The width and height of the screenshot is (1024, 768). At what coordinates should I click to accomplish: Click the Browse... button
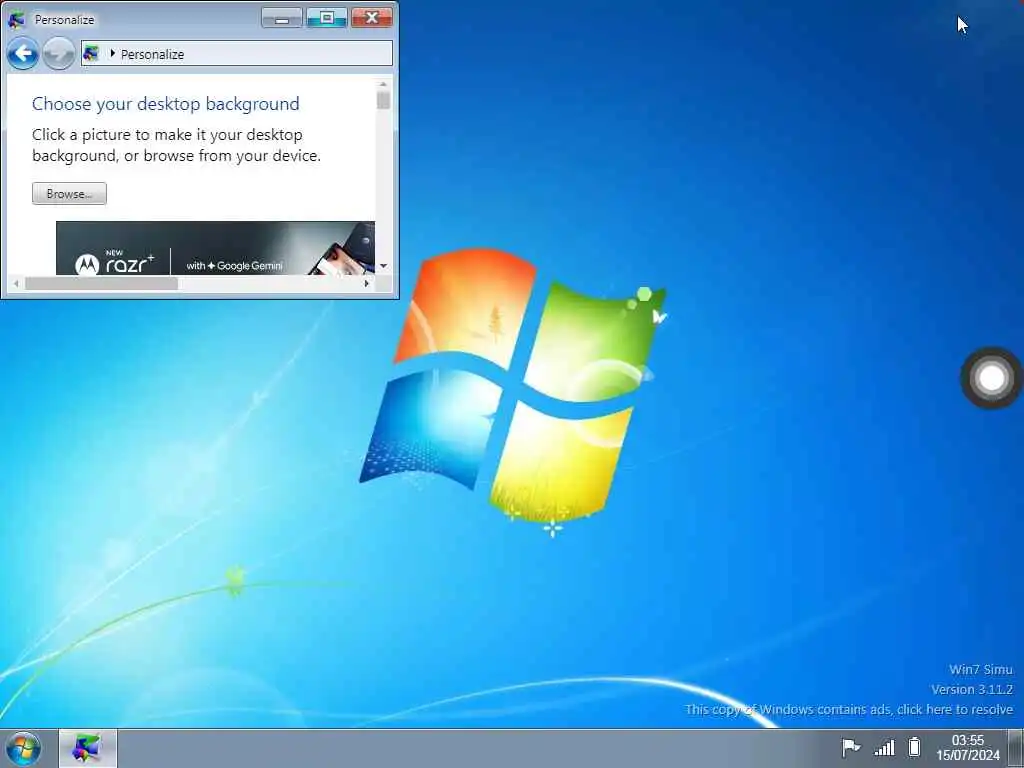(69, 193)
